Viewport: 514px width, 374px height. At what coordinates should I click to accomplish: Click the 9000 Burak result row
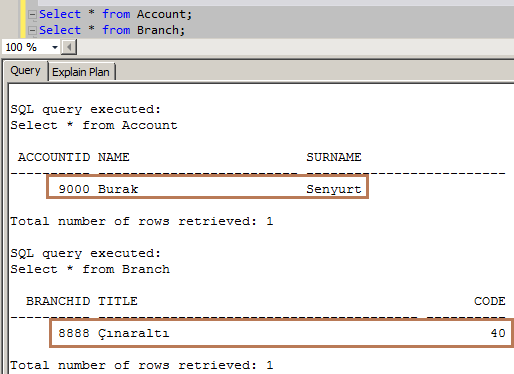[207, 187]
